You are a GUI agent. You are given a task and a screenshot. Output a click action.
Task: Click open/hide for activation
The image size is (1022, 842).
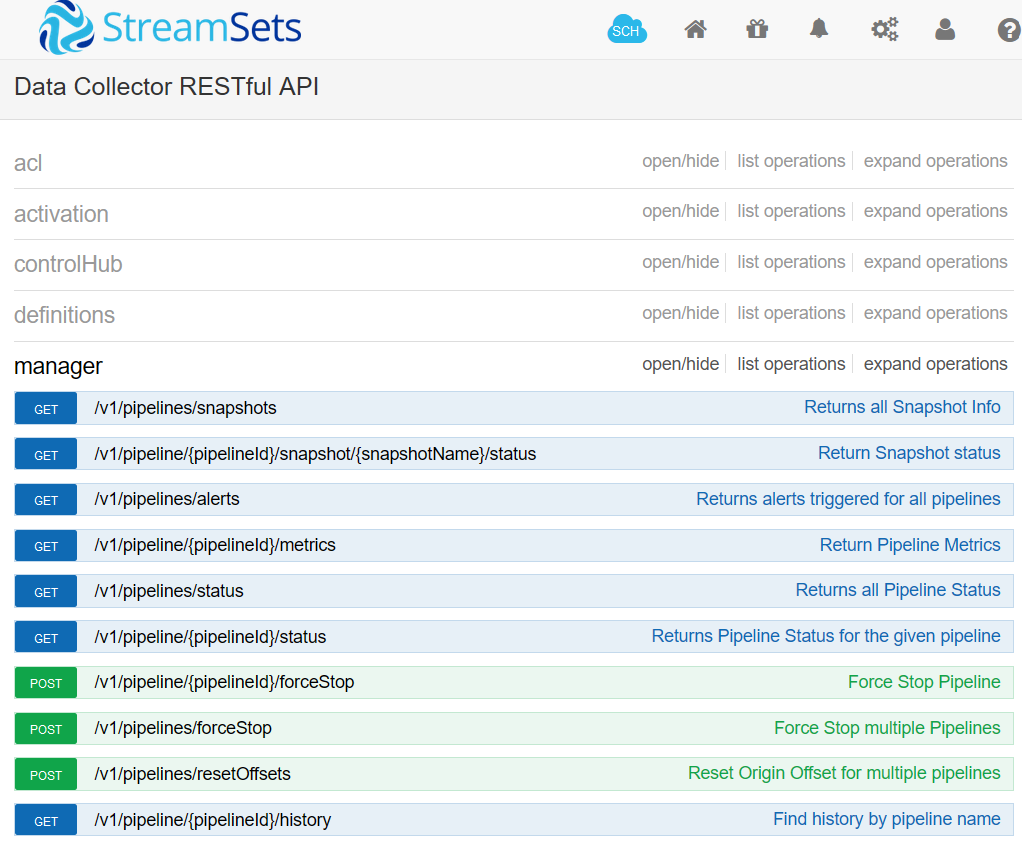click(x=680, y=211)
